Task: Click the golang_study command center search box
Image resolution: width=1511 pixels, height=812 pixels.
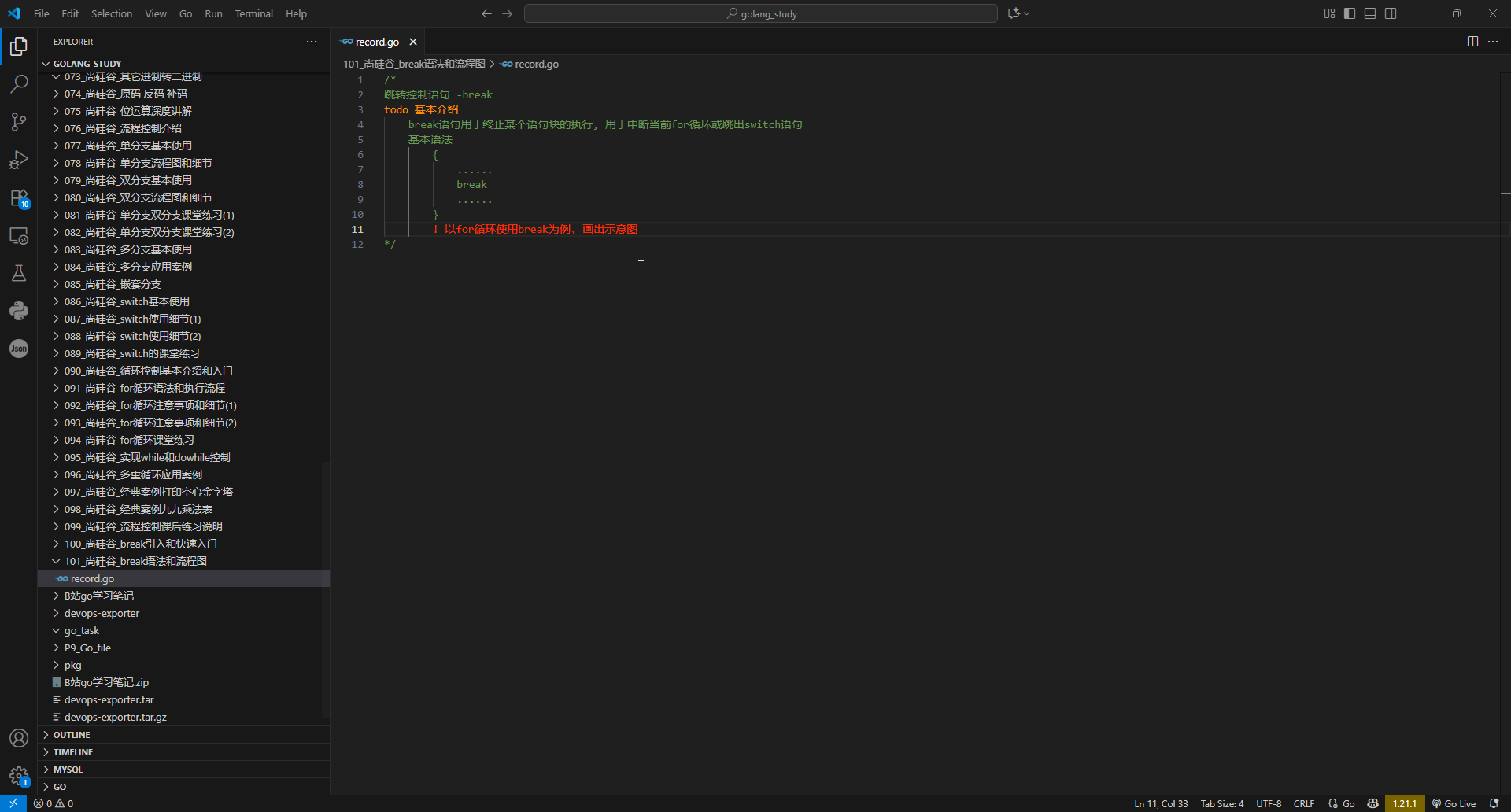Action: (x=761, y=13)
